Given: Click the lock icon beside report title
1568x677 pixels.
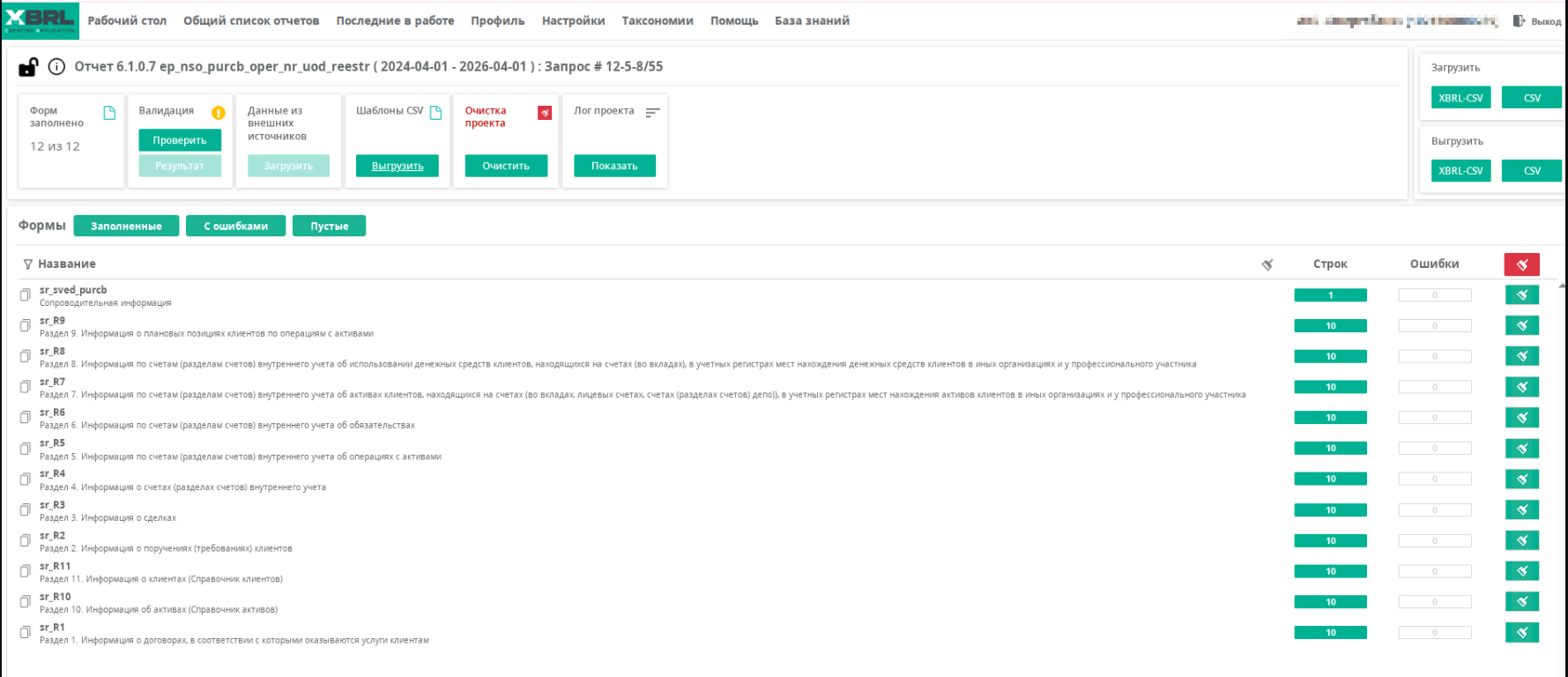Looking at the screenshot, I should pyautogui.click(x=28, y=67).
